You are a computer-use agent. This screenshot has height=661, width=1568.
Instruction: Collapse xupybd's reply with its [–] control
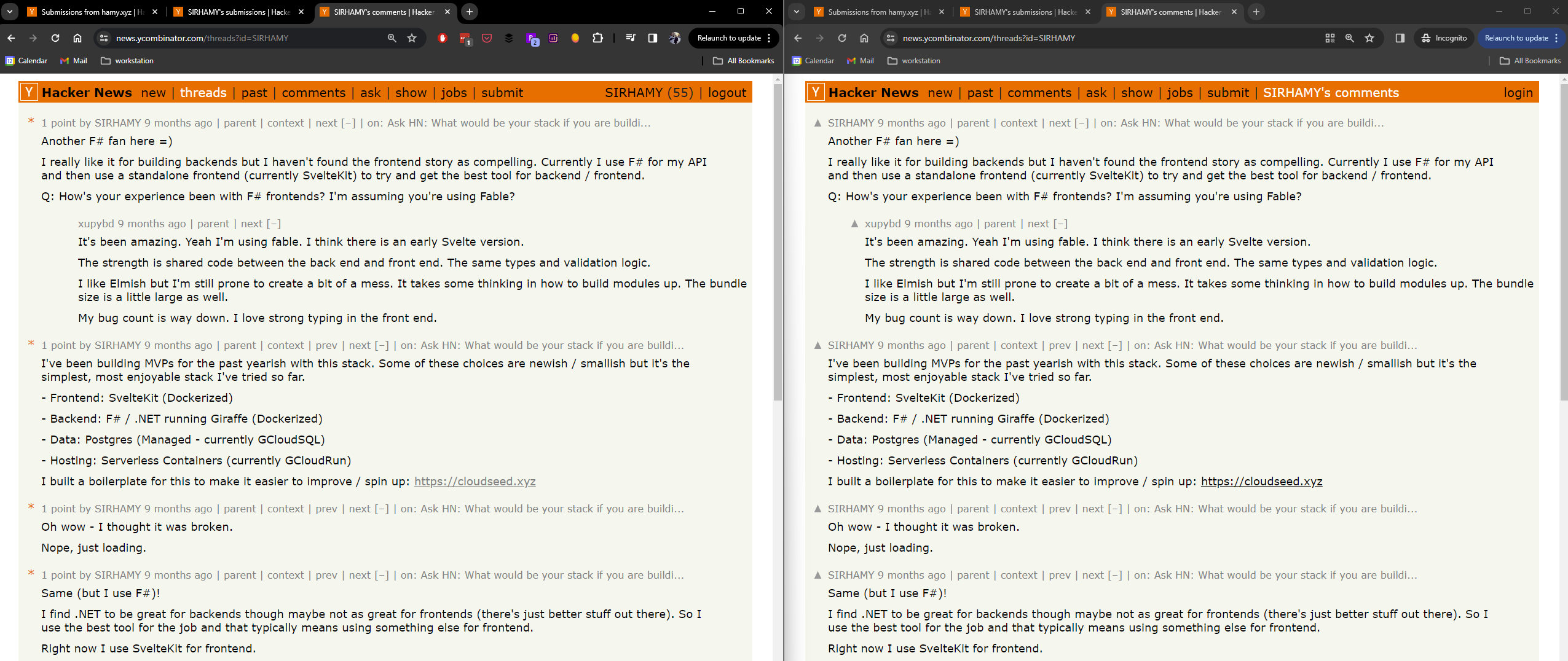(274, 224)
